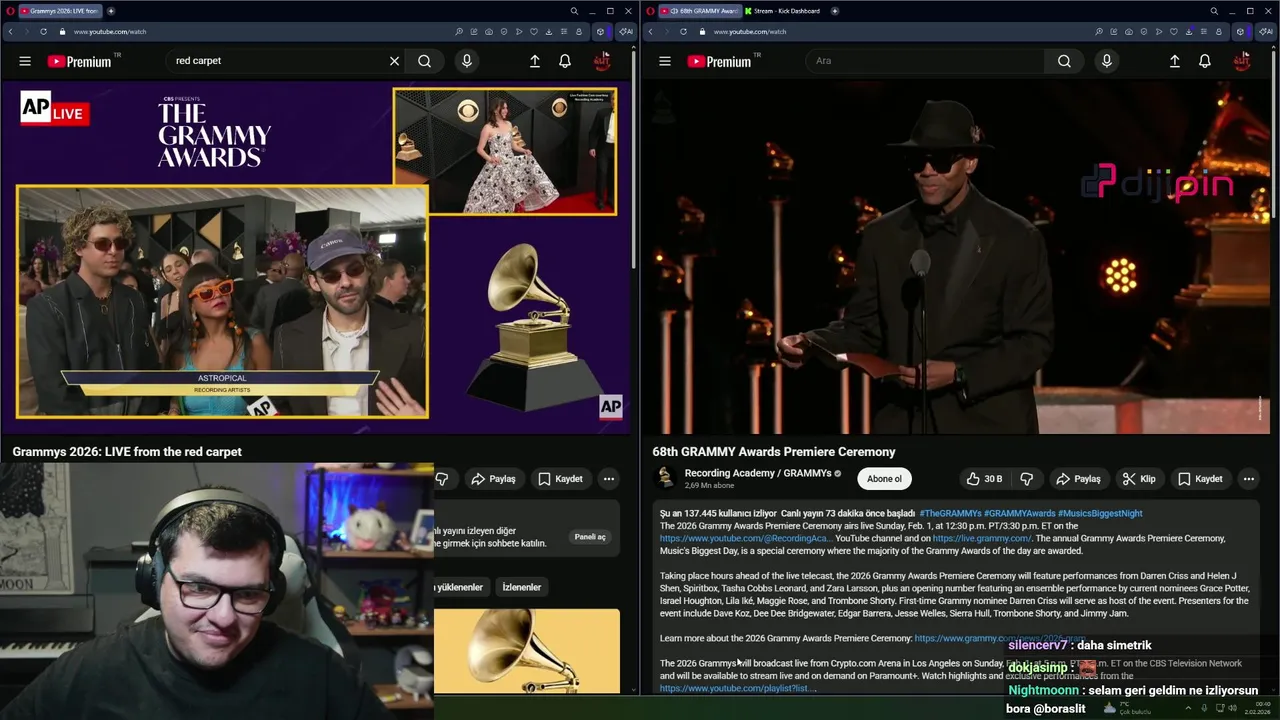Open youtube.com/@RecordingAca... link in description
The height and width of the screenshot is (720, 1280).
click(746, 538)
